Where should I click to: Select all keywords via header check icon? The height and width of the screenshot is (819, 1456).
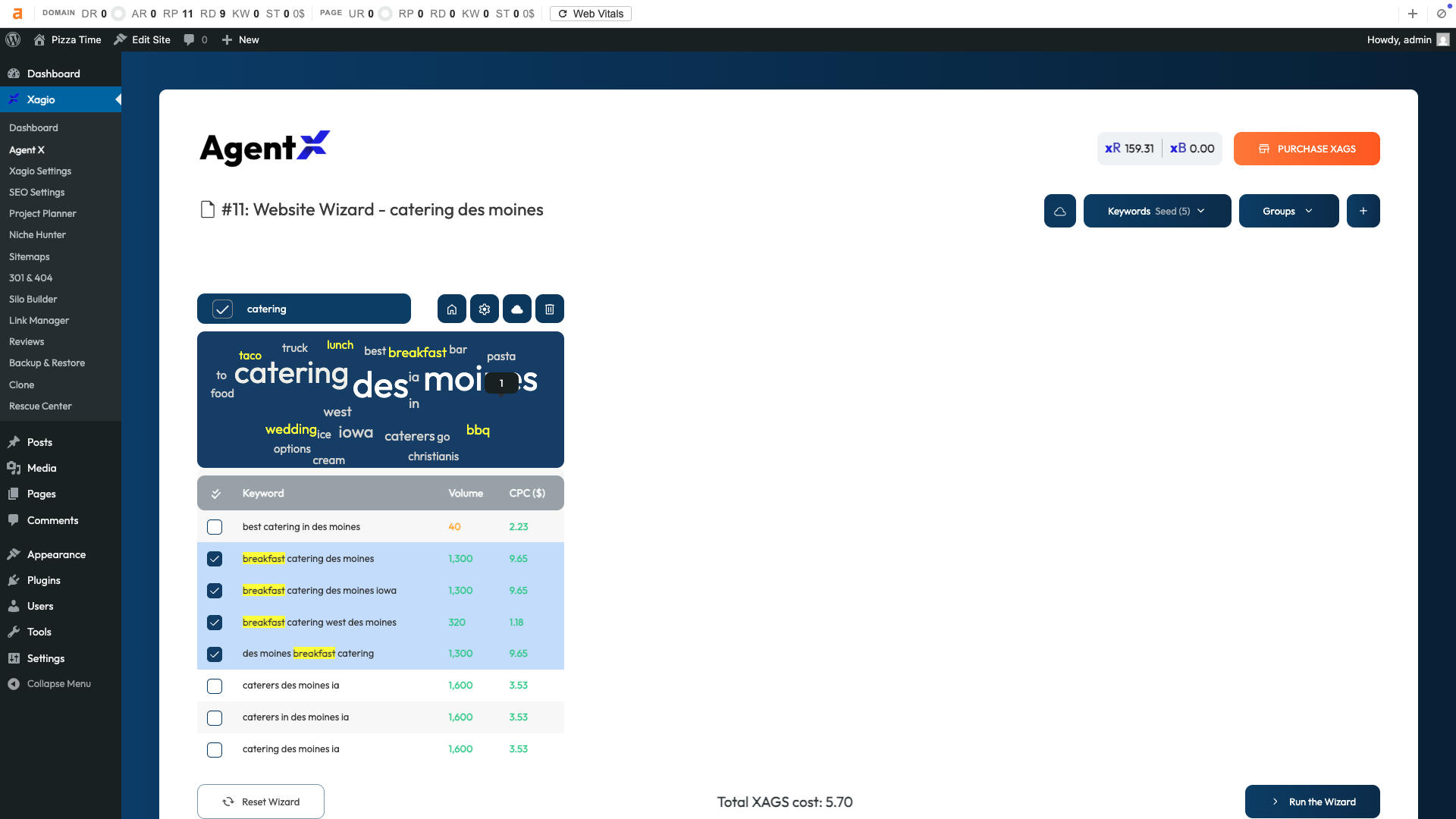coord(216,494)
